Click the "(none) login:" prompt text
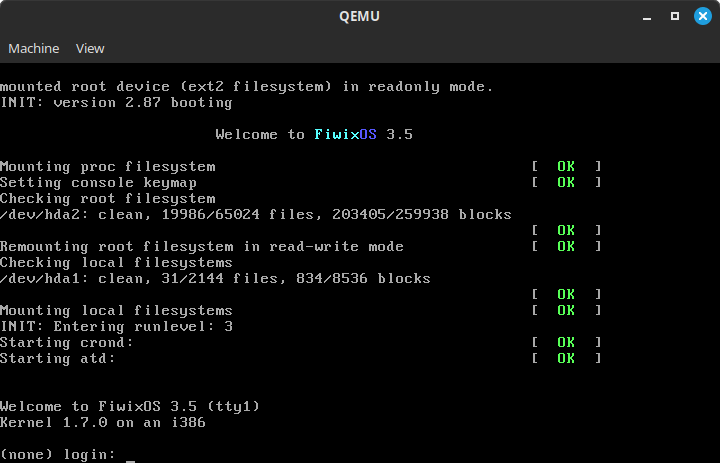720x463 pixels. pyautogui.click(x=57, y=454)
